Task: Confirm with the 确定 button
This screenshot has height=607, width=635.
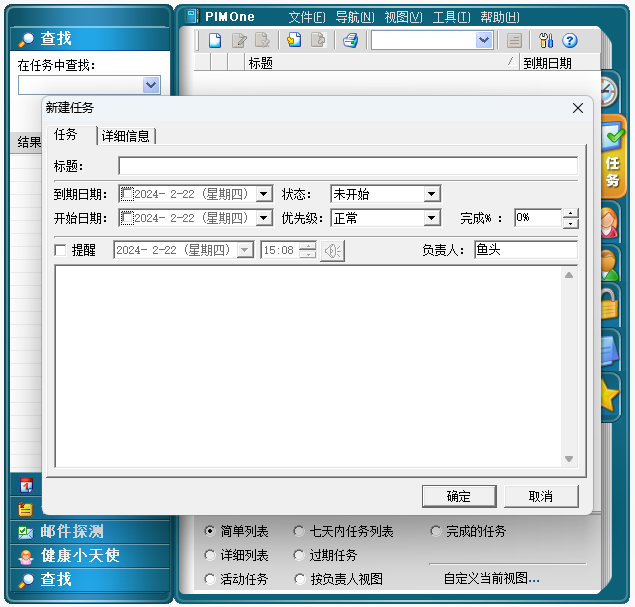Action: (459, 496)
